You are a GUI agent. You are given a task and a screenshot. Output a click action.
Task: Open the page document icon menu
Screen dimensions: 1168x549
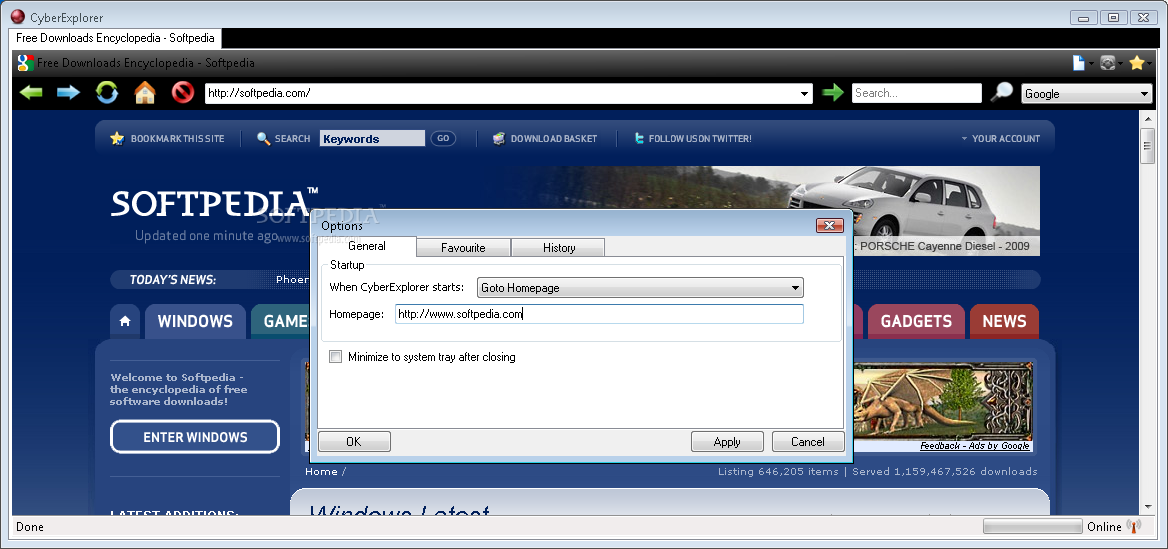pos(1079,63)
